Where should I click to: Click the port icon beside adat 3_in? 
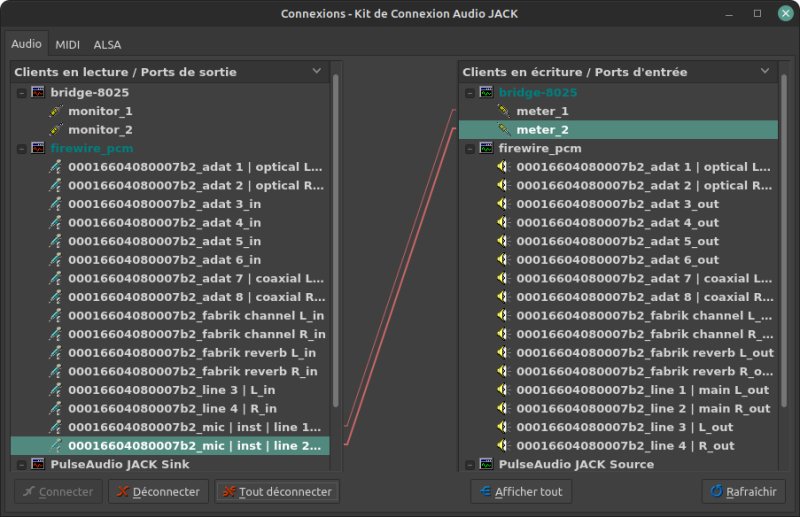(x=56, y=204)
